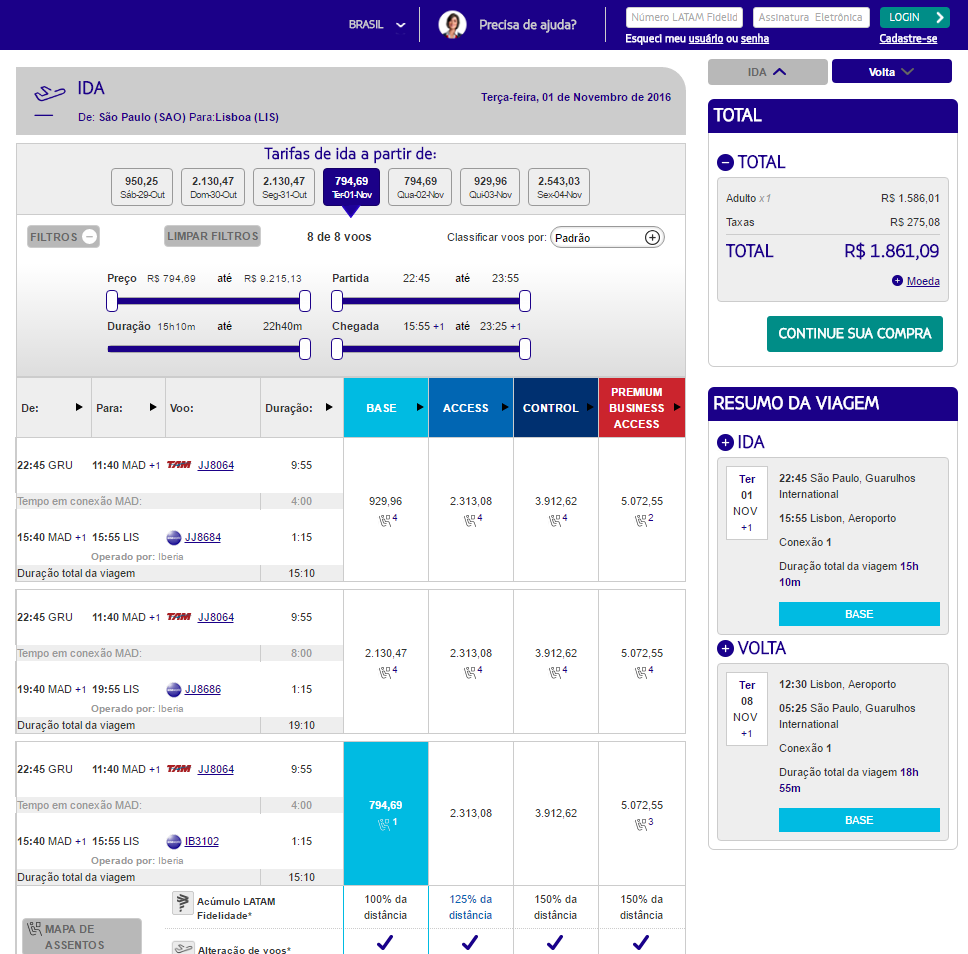Click the seat icon in the selected 794,69 cell
Viewport: 968px width, 954px height.
point(384,824)
